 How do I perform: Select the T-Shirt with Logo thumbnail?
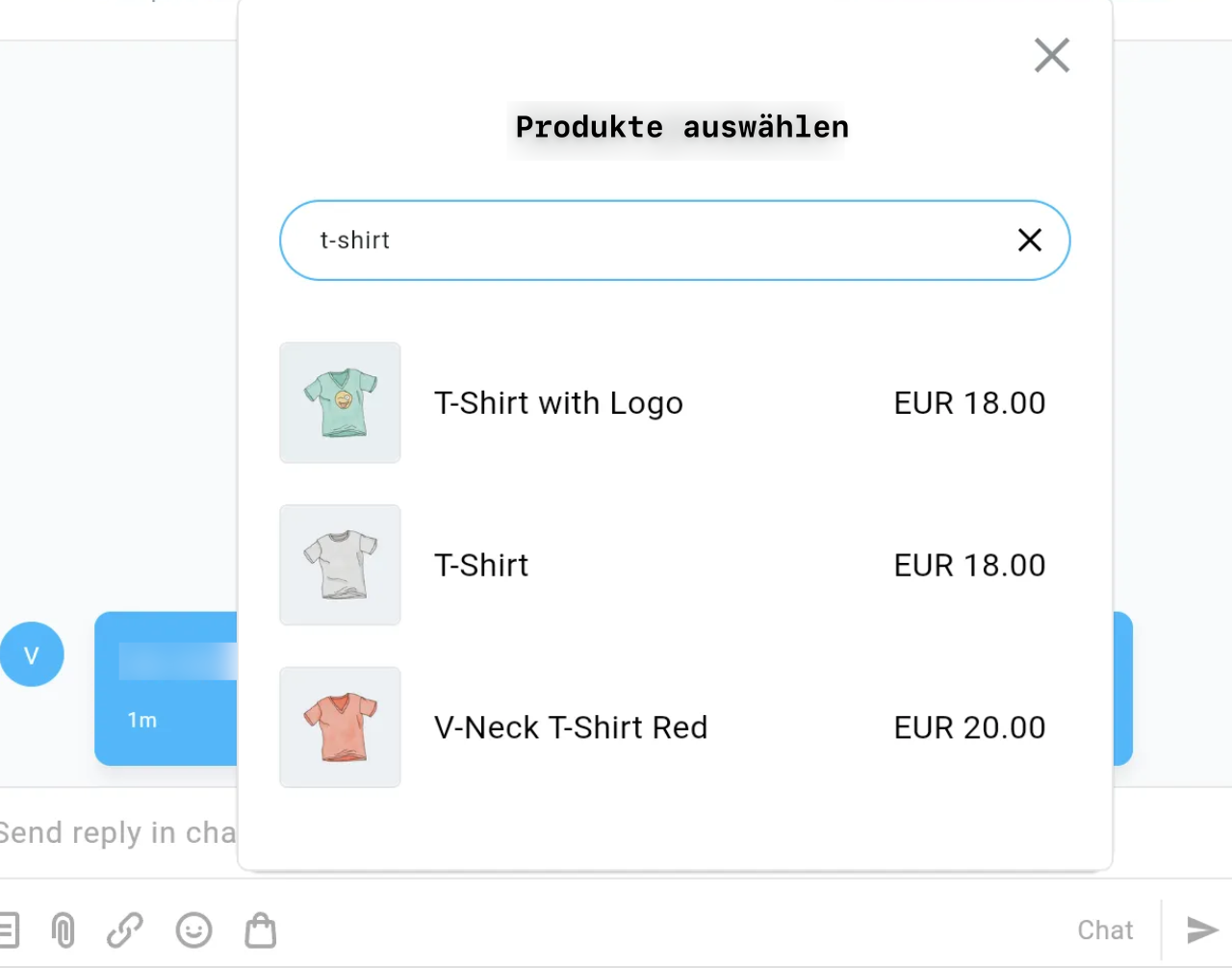(x=340, y=402)
